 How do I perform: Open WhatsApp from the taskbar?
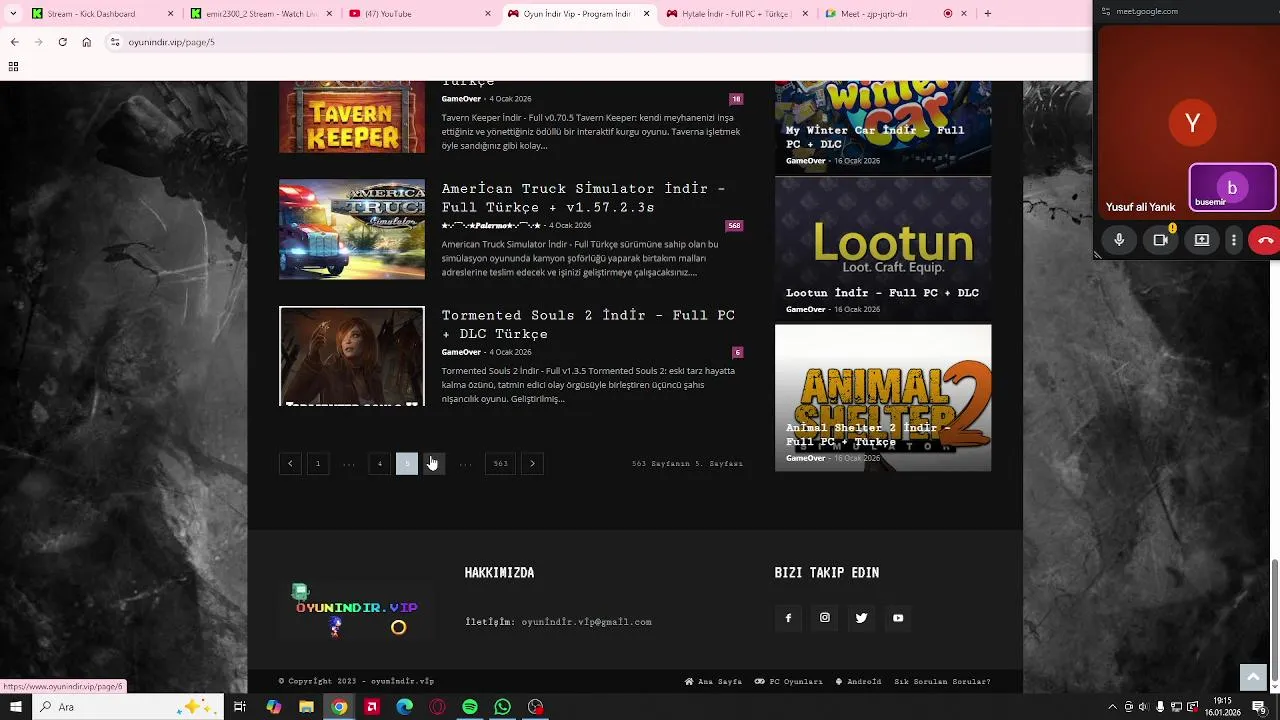tap(503, 707)
